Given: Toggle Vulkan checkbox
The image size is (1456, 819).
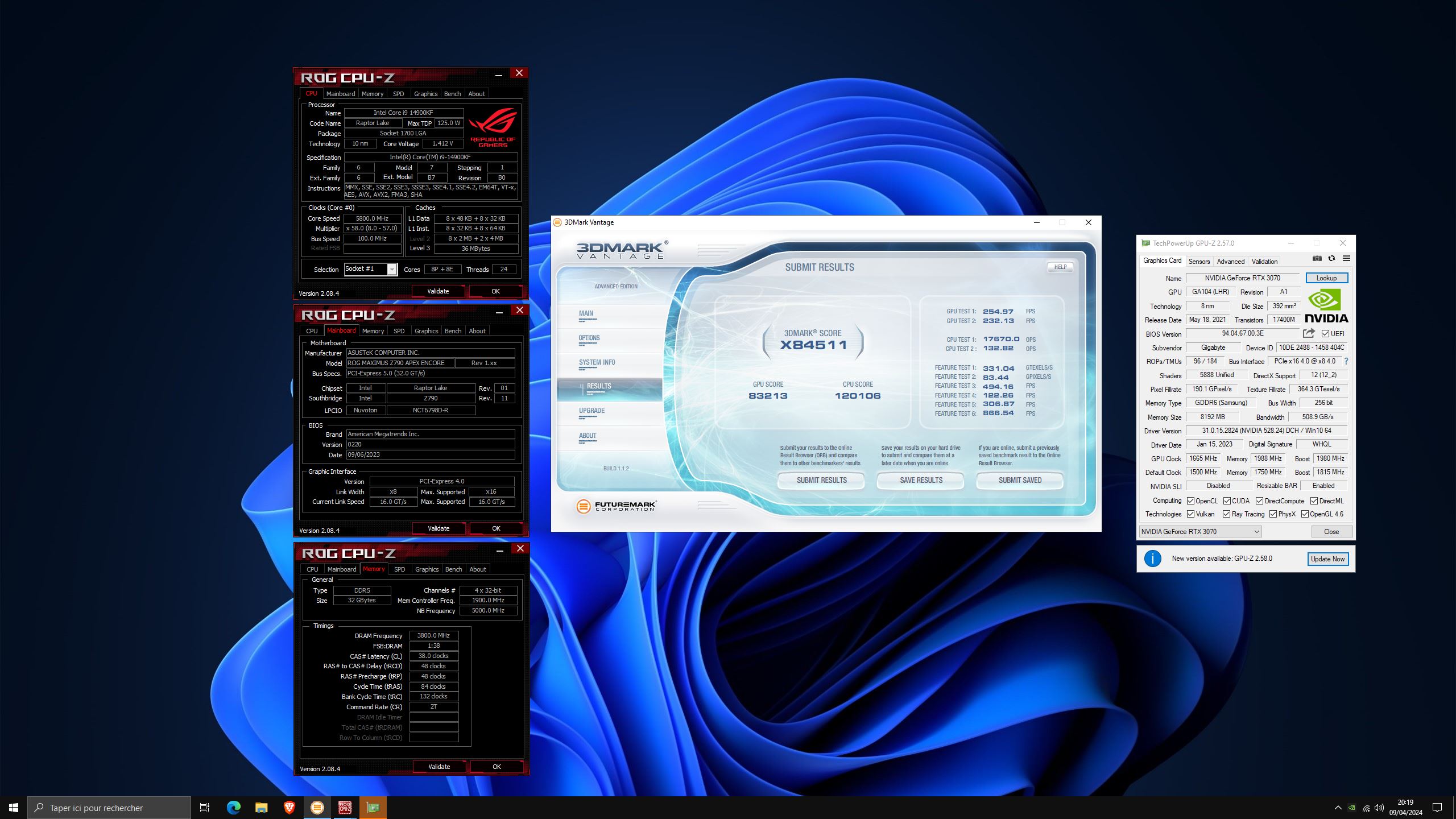Looking at the screenshot, I should pos(1190,514).
